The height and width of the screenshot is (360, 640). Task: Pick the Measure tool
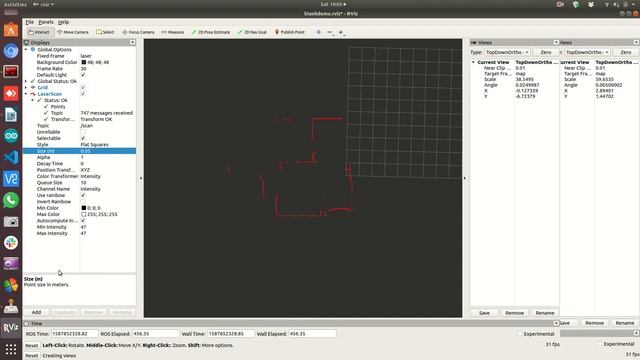pyautogui.click(x=173, y=32)
